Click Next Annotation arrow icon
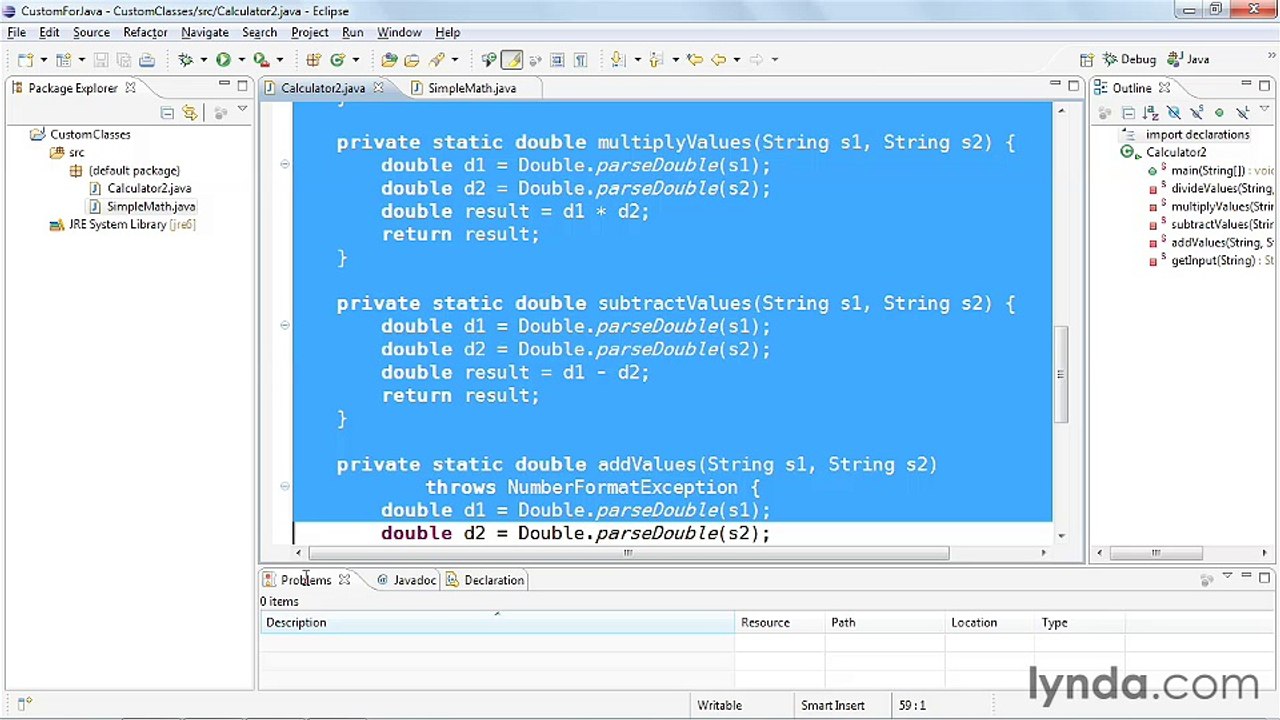 click(618, 60)
